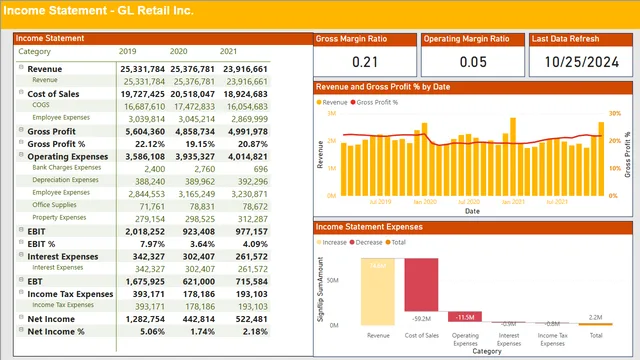Collapse the Net Income % row expander
Screen dimensions: 640x360
(21, 330)
